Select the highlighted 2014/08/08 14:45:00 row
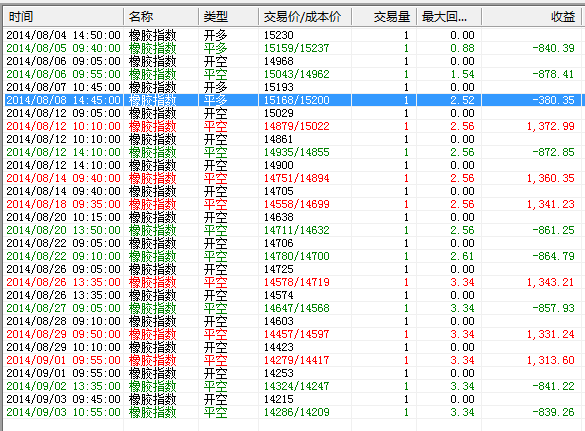 point(292,100)
